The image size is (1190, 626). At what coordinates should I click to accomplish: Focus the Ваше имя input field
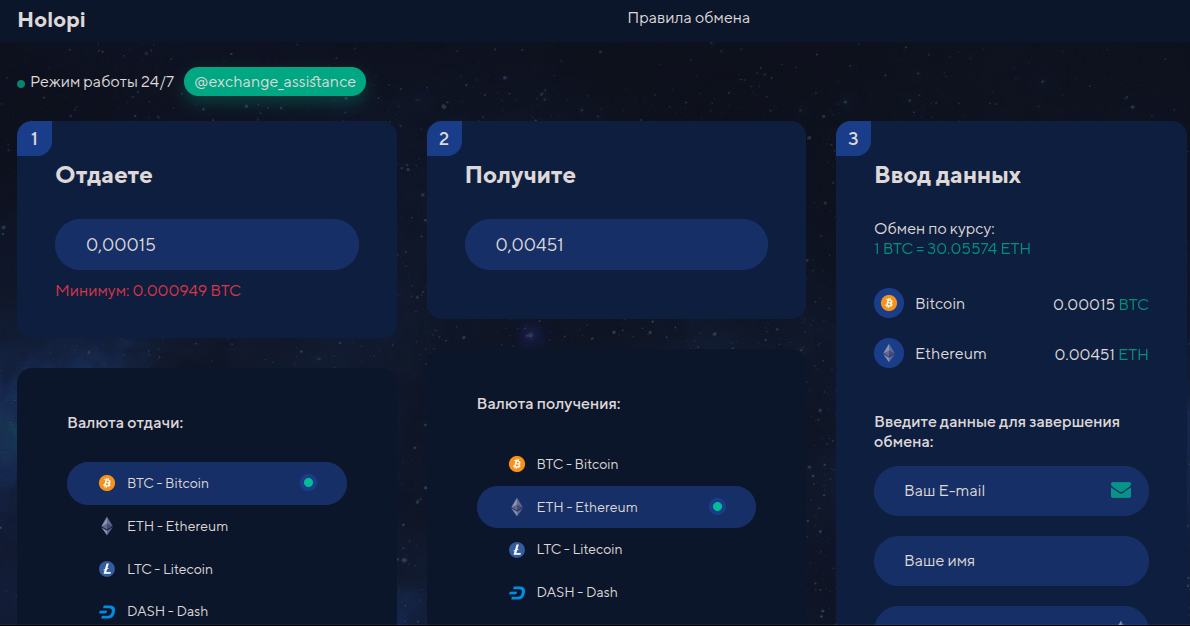point(1010,561)
